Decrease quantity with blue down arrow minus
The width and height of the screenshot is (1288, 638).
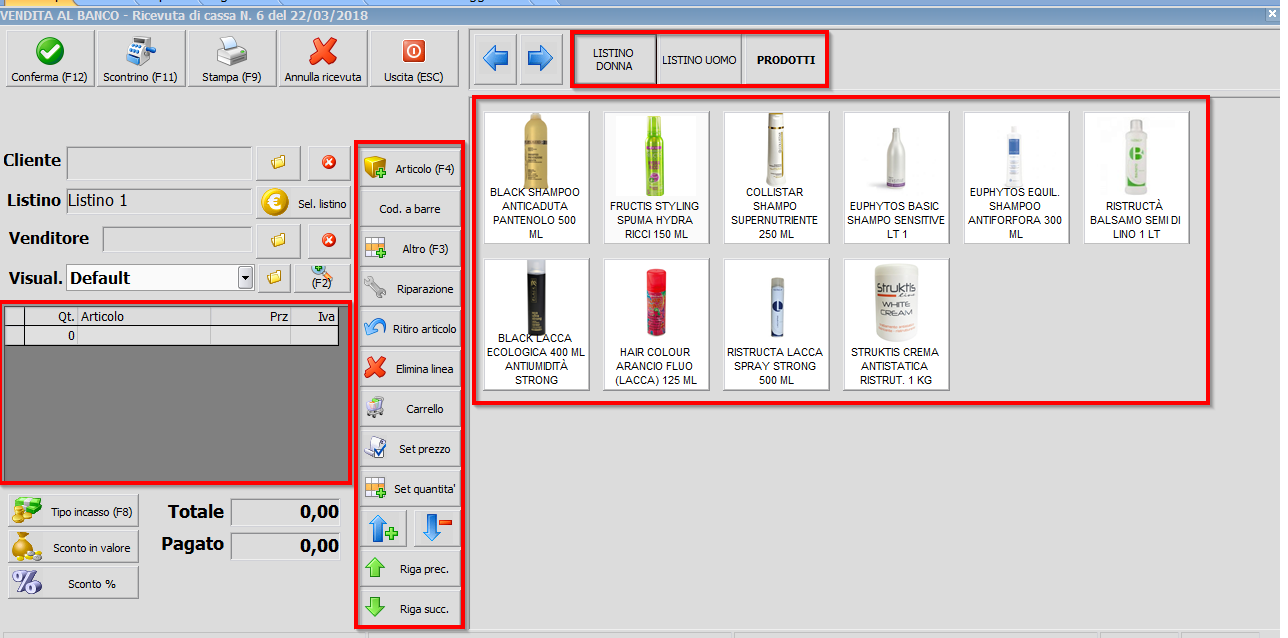point(437,528)
